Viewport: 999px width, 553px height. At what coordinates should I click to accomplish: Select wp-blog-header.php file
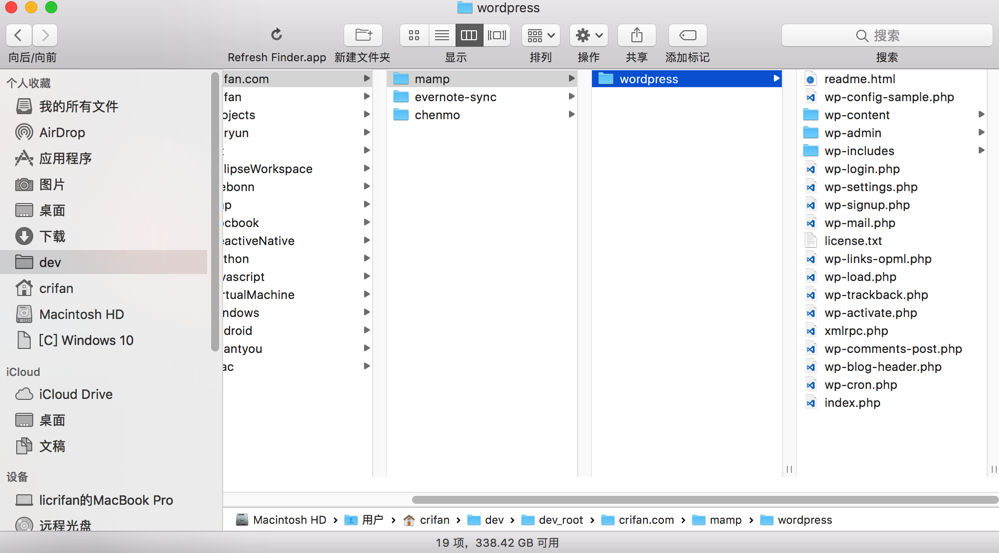click(x=882, y=367)
